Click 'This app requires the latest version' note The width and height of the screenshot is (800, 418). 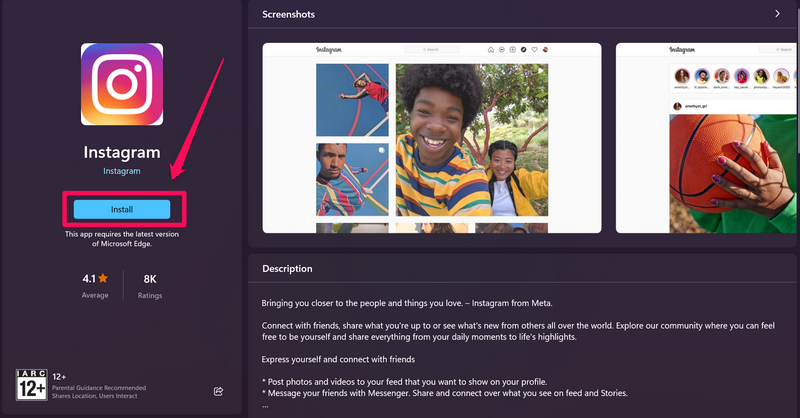click(122, 239)
